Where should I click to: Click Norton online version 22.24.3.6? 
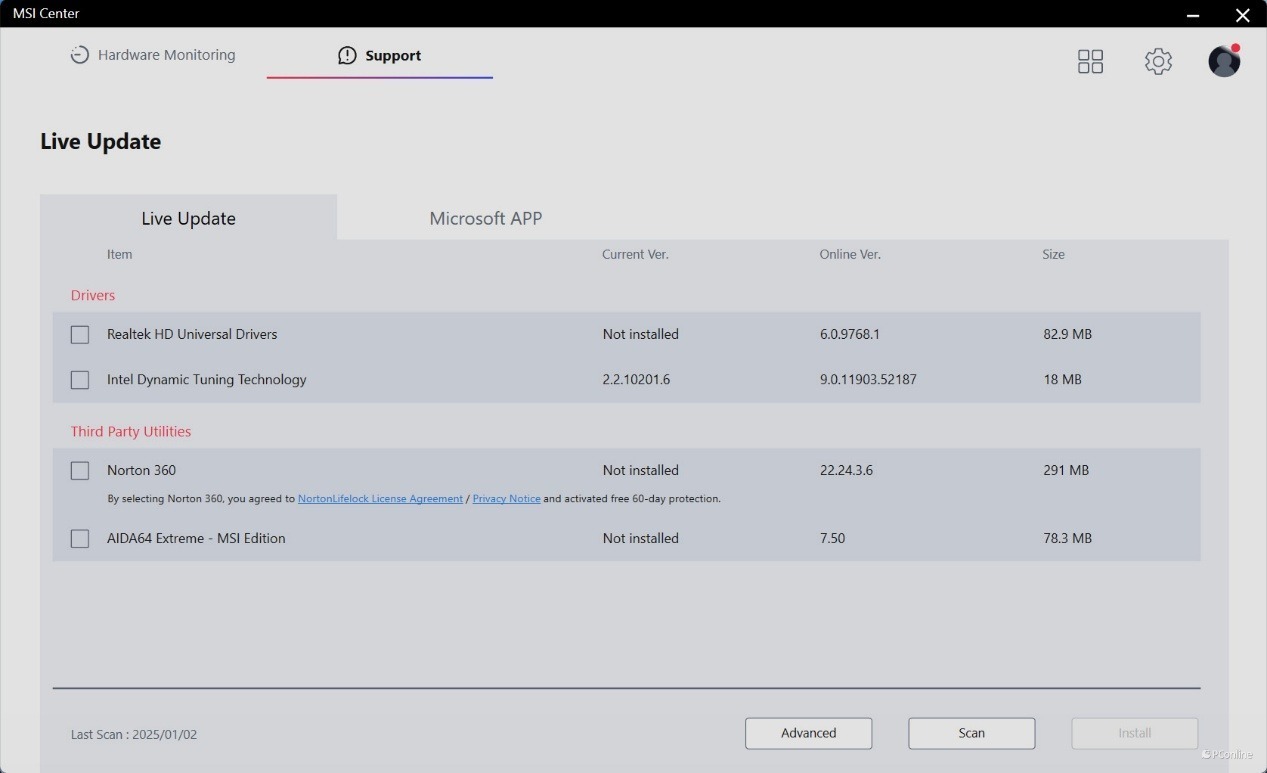[846, 470]
